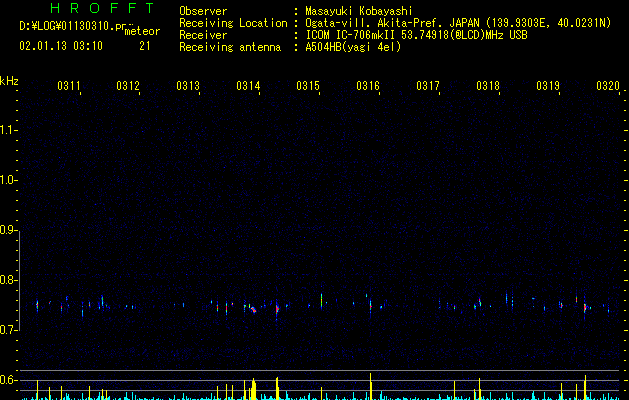Click the 0.8 kHz axis label

[x=8, y=280]
